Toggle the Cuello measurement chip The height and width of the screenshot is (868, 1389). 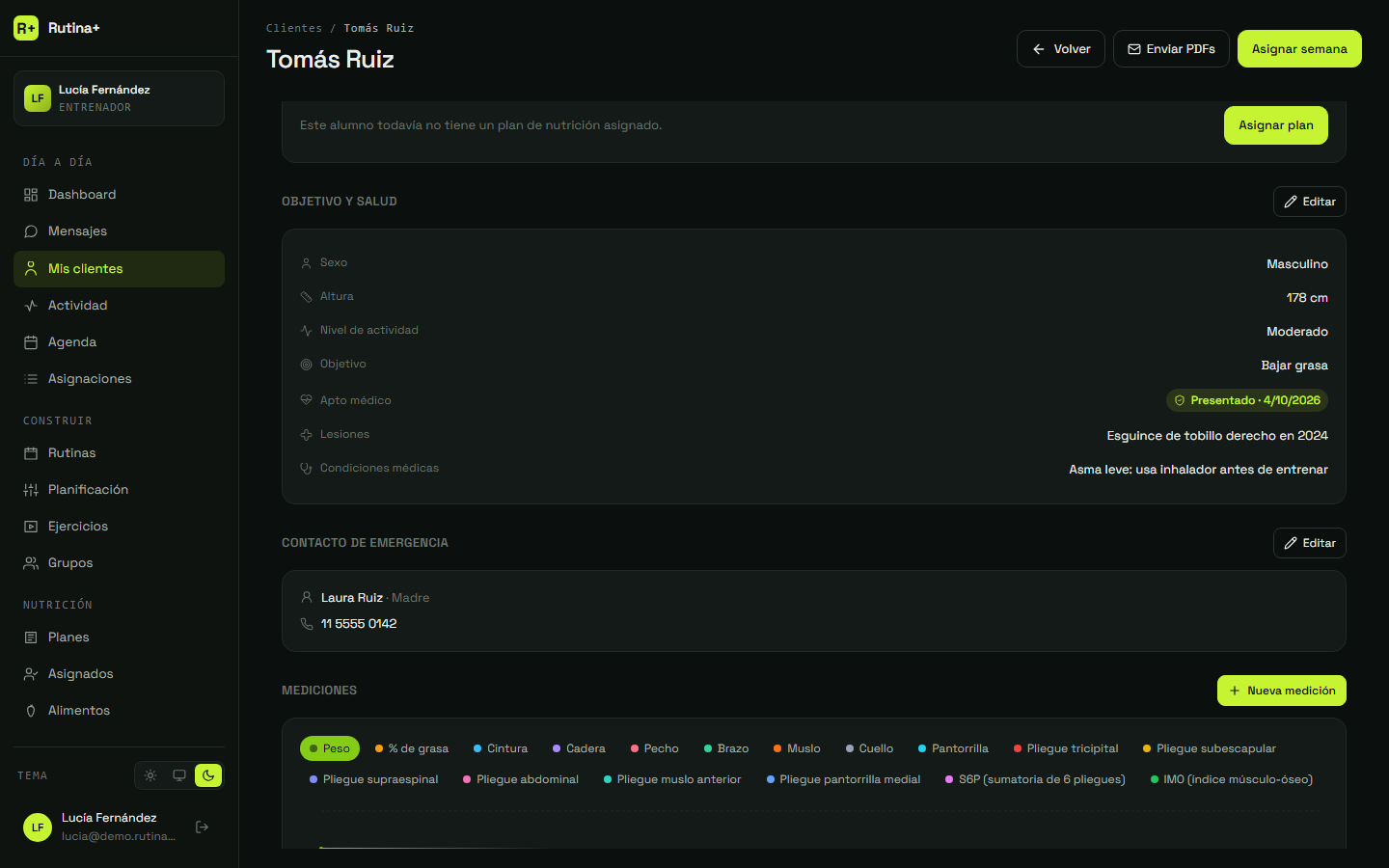tap(870, 748)
